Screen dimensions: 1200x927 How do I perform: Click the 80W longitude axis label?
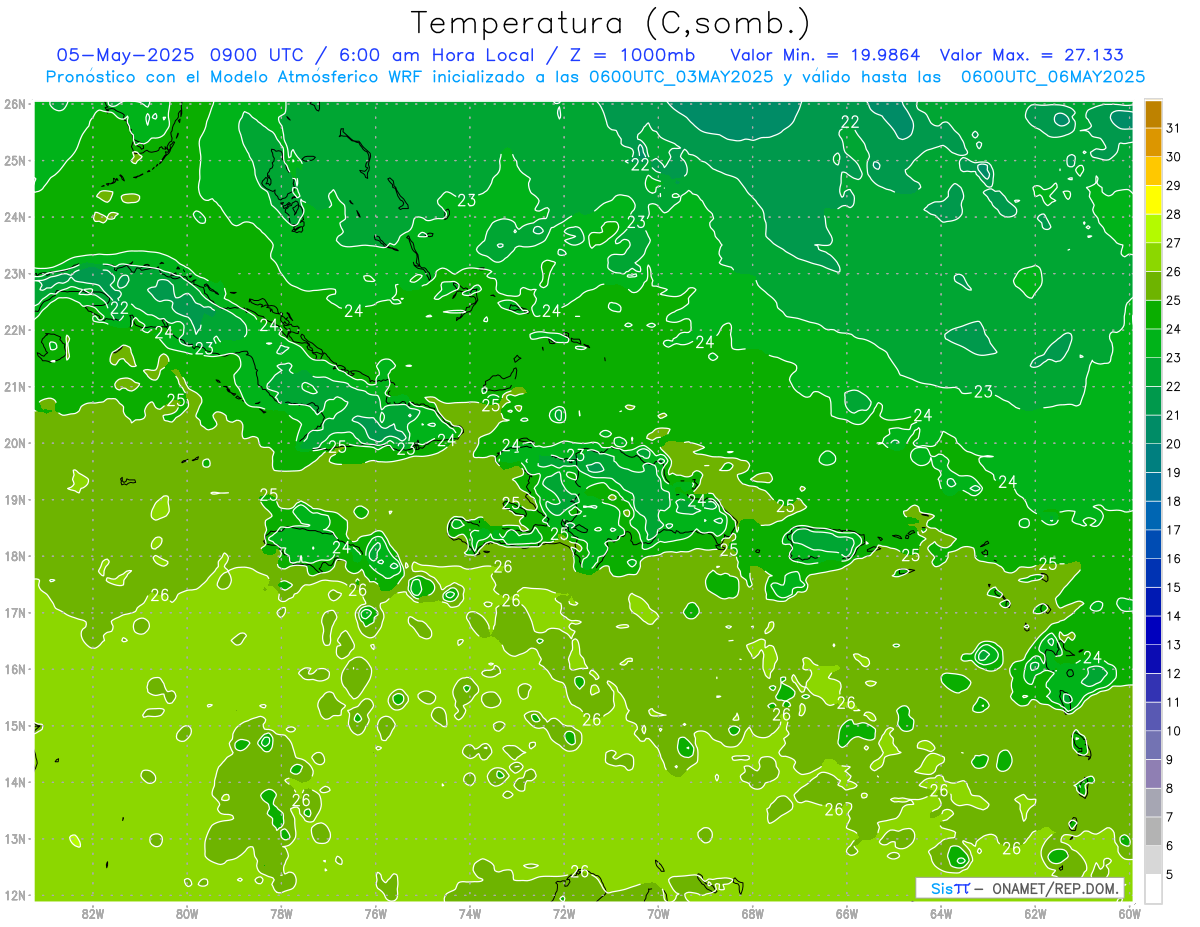tap(187, 913)
